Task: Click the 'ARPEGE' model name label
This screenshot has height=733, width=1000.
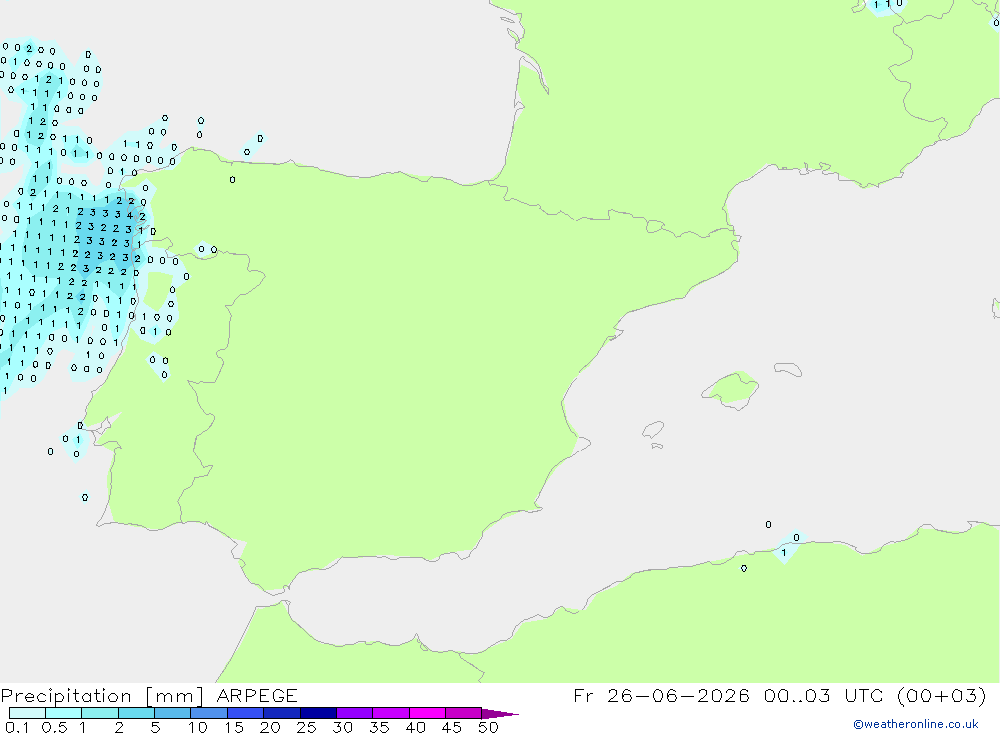Action: pos(257,695)
